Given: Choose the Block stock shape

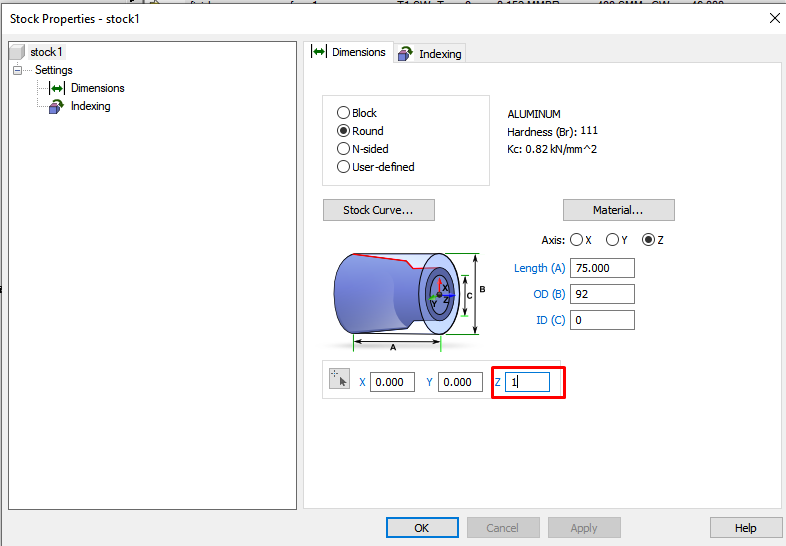Looking at the screenshot, I should click(343, 113).
